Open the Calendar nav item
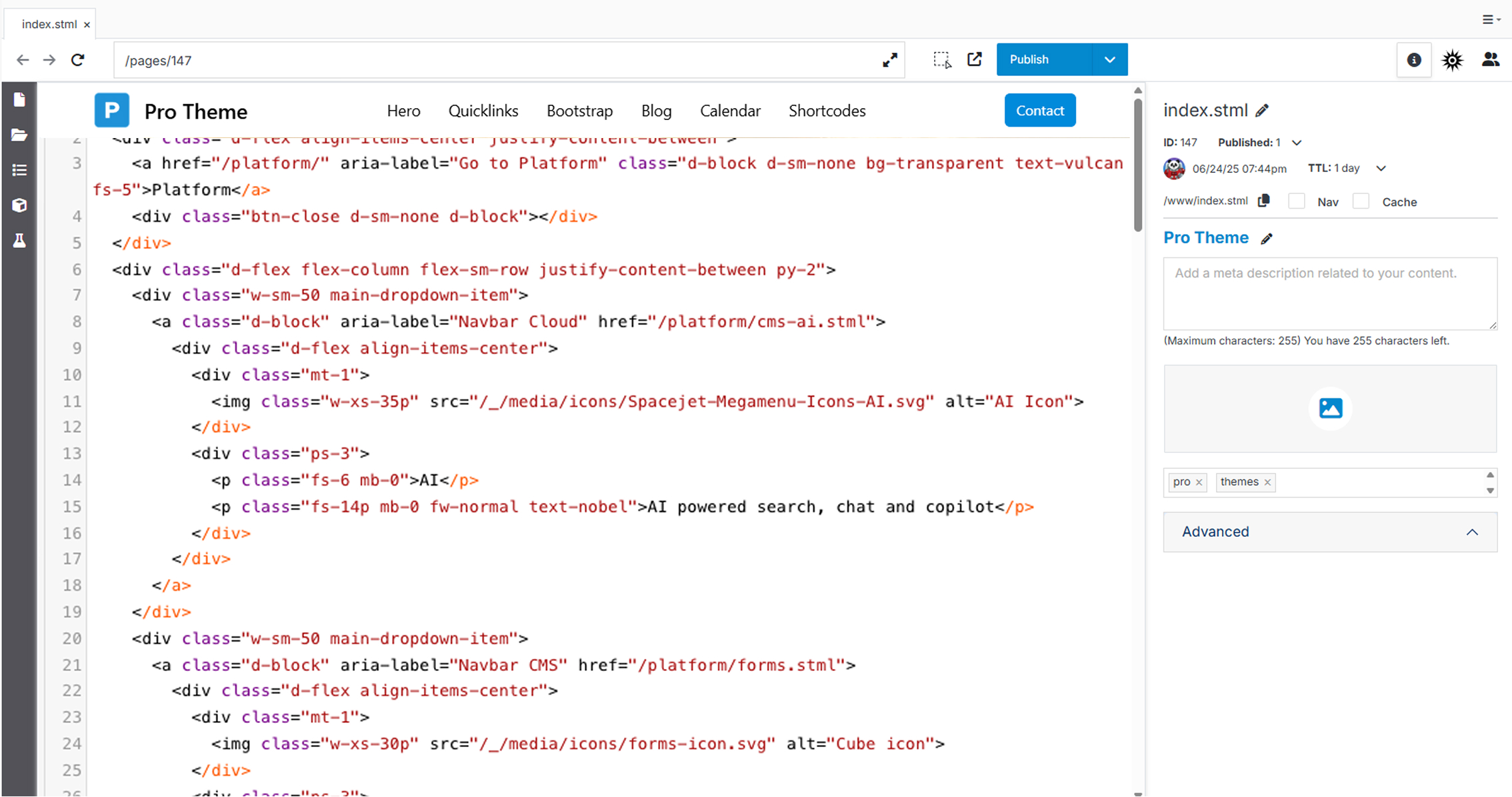This screenshot has height=797, width=1512. click(730, 111)
